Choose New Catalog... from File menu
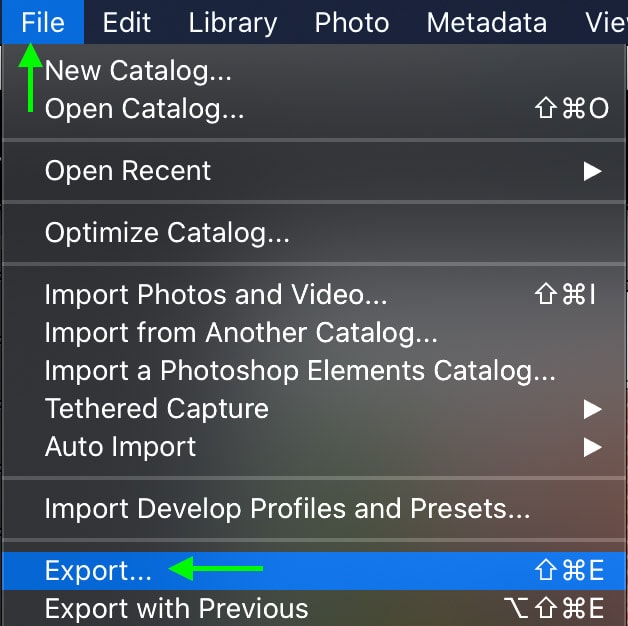 (x=138, y=71)
